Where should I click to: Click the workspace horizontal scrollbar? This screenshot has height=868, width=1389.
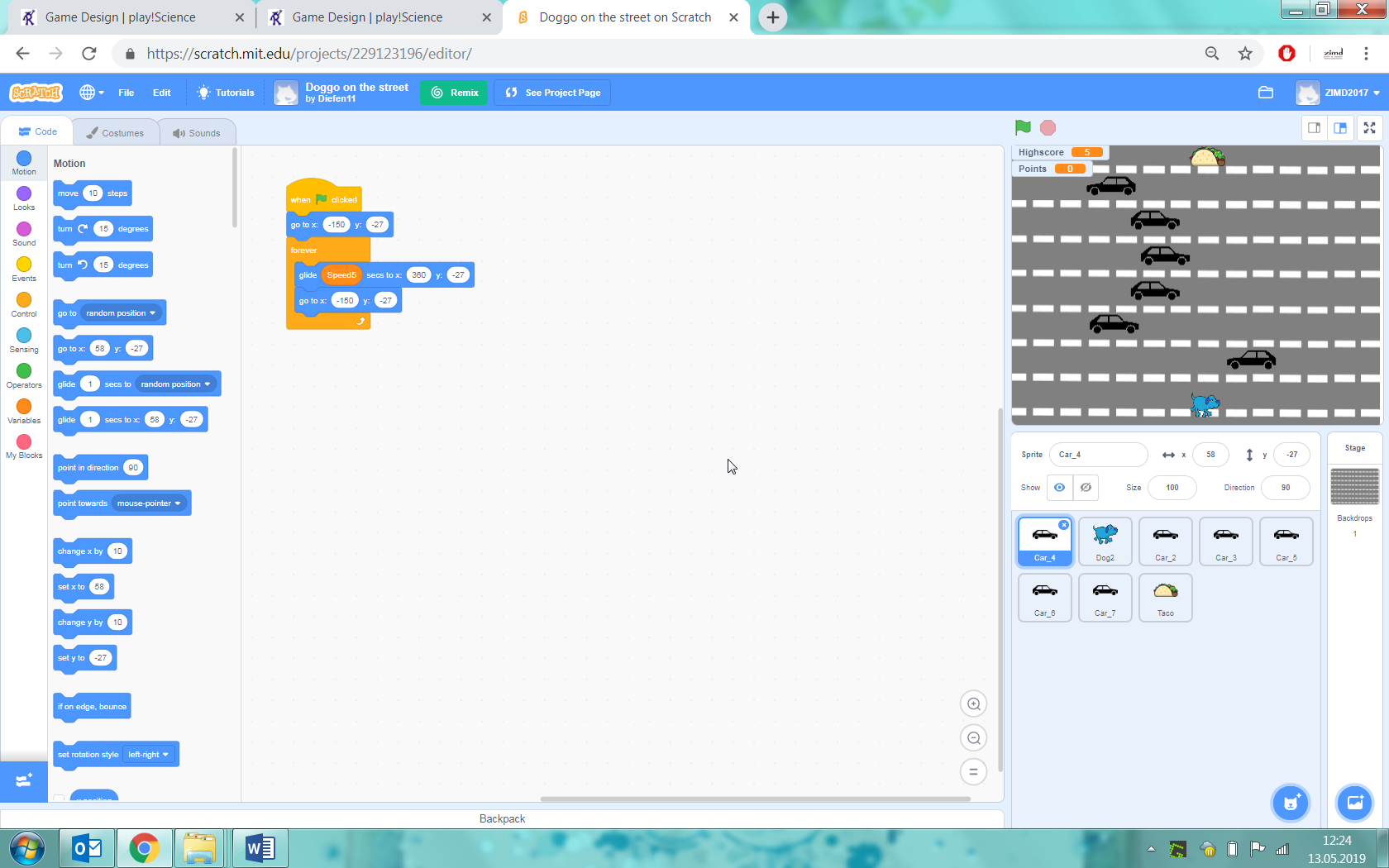[755, 799]
